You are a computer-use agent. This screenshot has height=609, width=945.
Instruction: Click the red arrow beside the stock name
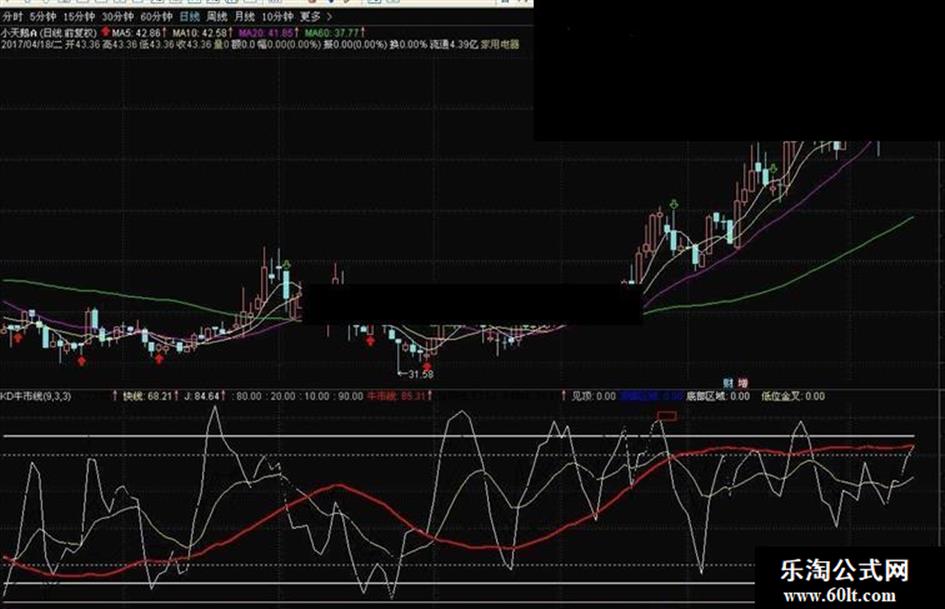tap(105, 32)
